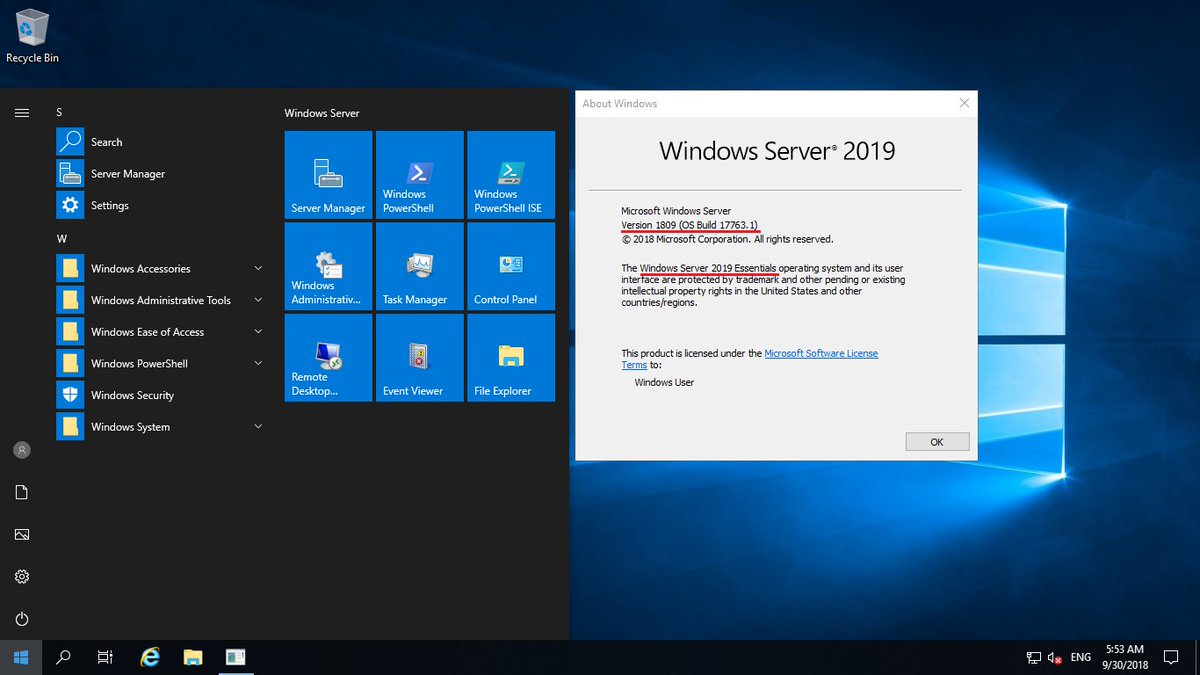Open the hamburger menu to expand Start sidebar
This screenshot has width=1200, height=675.
[x=21, y=112]
